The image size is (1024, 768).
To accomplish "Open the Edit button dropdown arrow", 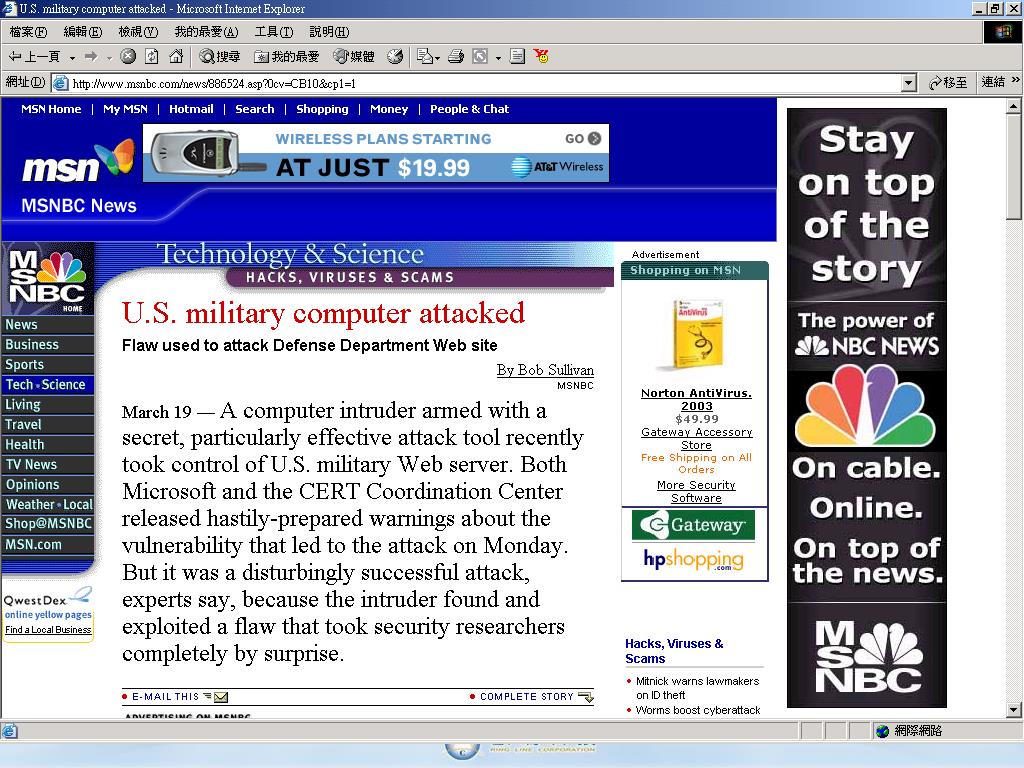I will click(498, 57).
